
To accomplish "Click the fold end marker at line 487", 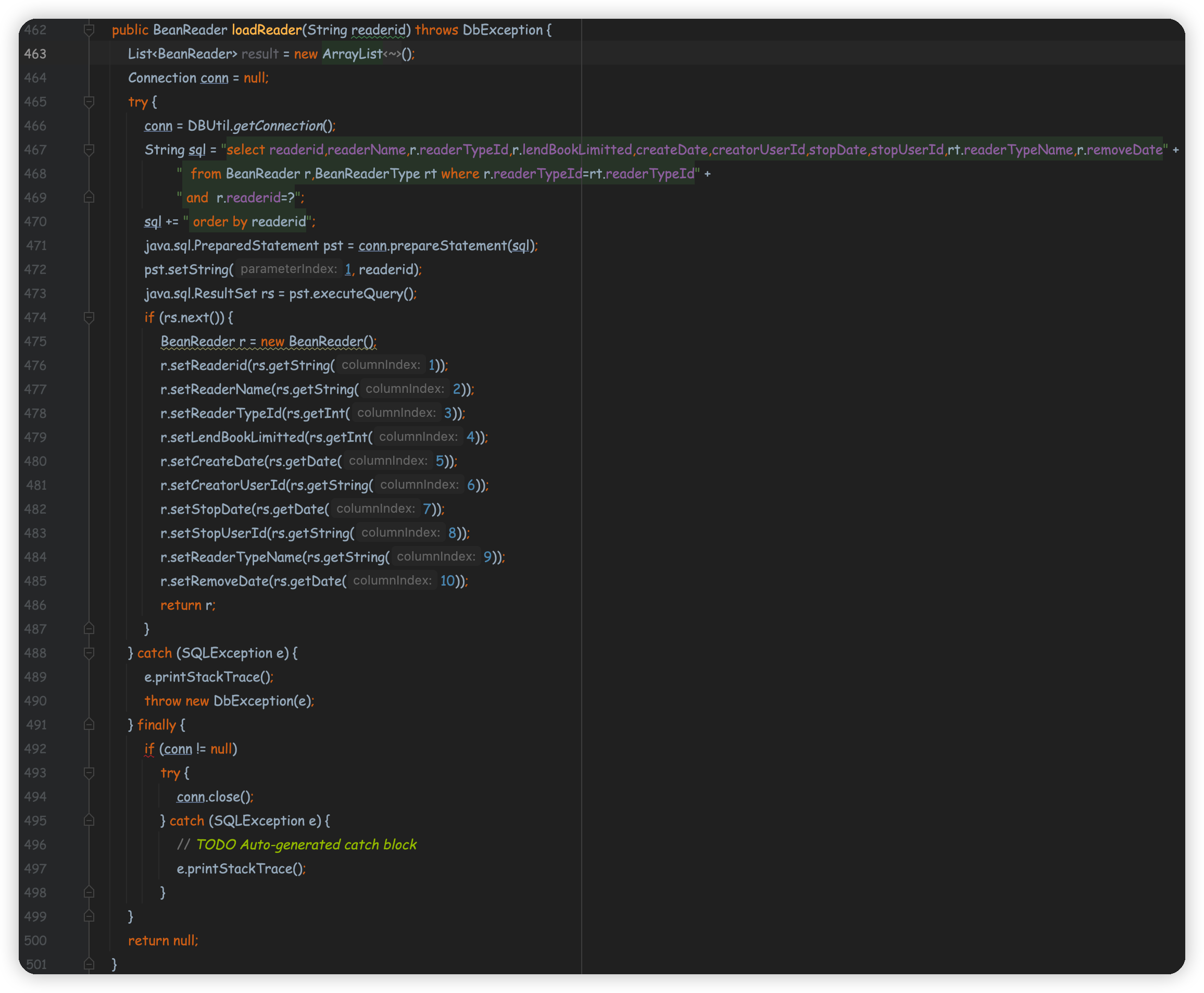I will pos(89,629).
